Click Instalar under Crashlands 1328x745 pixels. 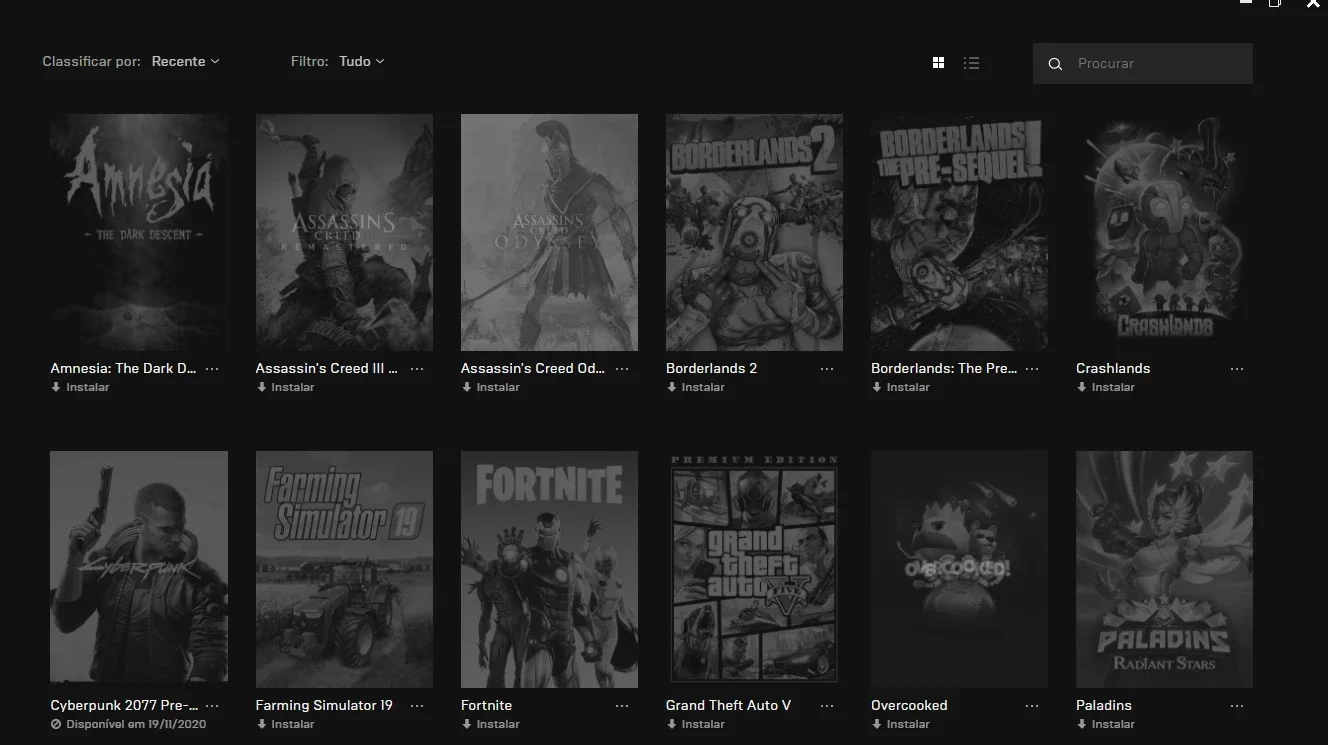tap(1105, 387)
